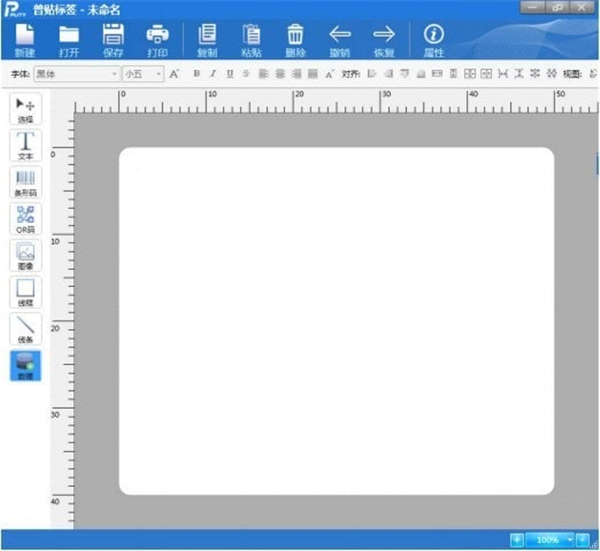The width and height of the screenshot is (600, 551).
Task: Create a new label with 新建
Action: [x=25, y=39]
